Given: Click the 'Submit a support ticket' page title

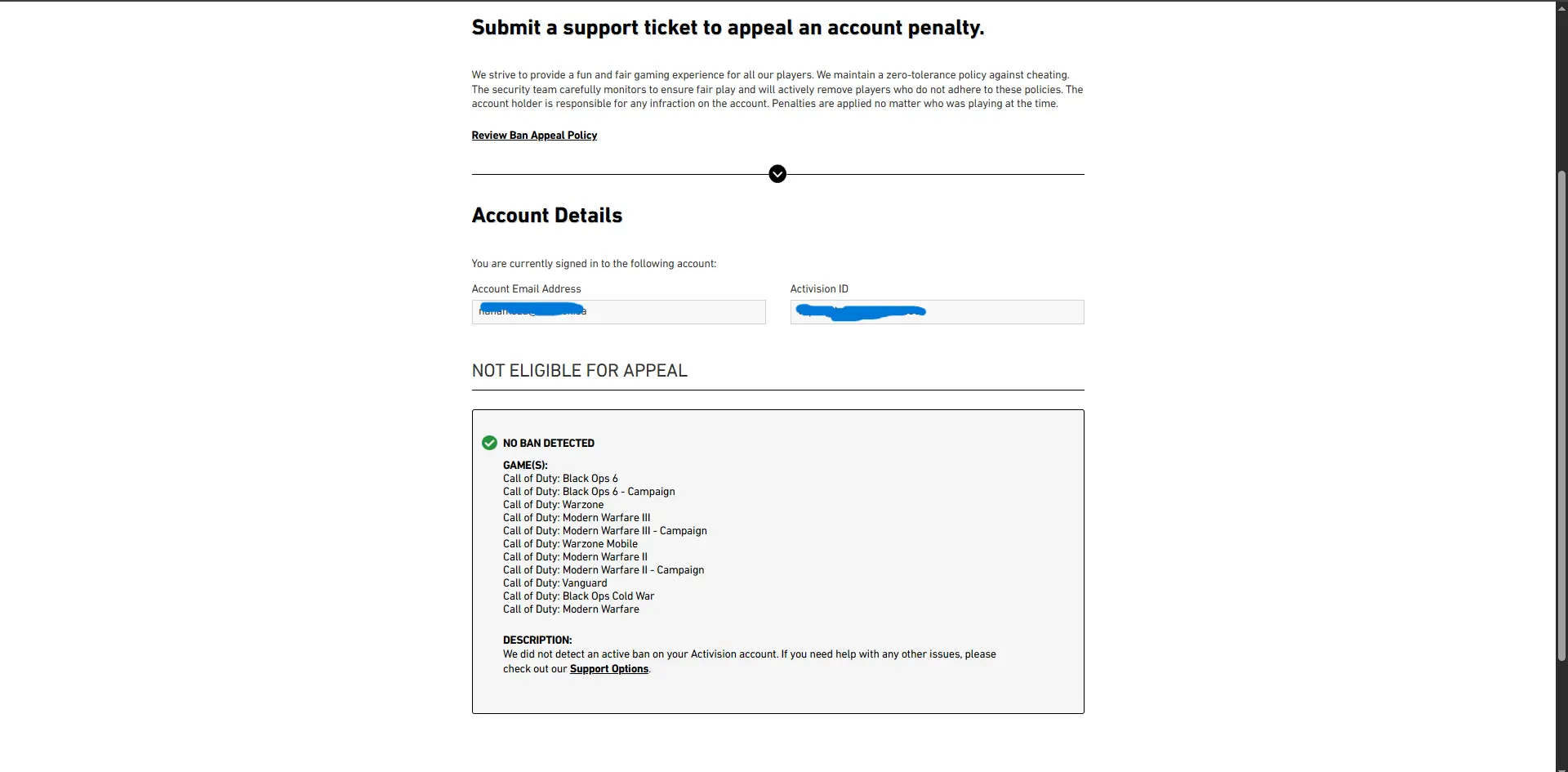Looking at the screenshot, I should click(728, 28).
